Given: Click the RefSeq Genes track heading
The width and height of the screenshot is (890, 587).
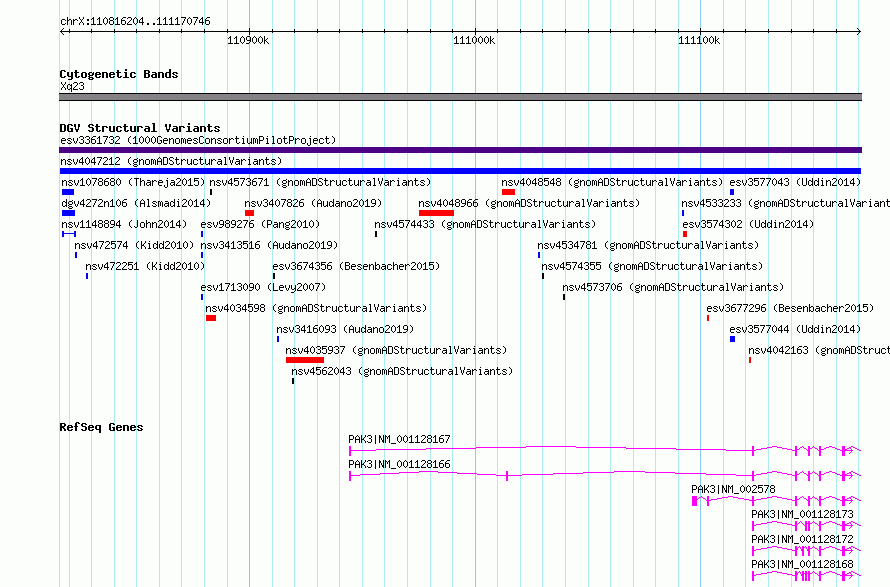Looking at the screenshot, I should pos(101,427).
